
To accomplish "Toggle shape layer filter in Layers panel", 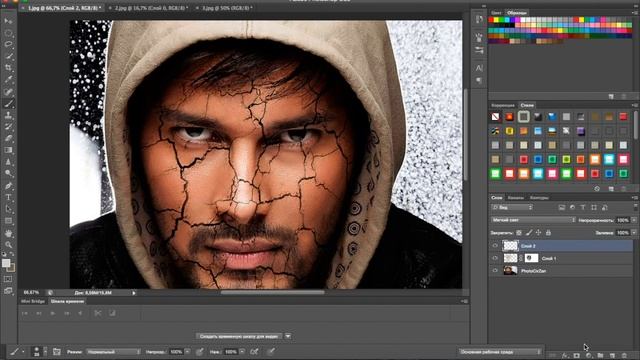I will pos(594,208).
